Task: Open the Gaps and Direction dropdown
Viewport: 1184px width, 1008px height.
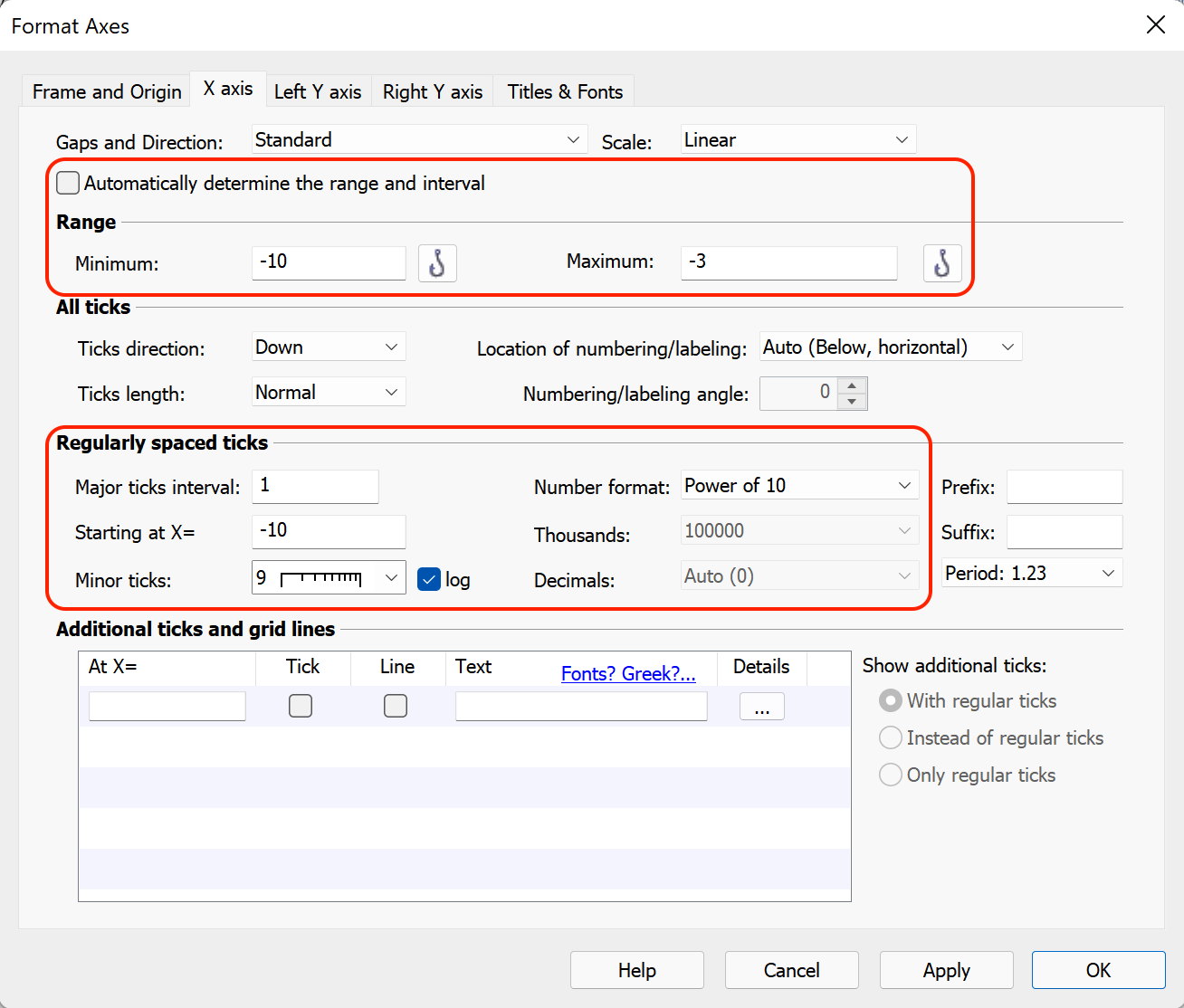Action: click(x=419, y=139)
